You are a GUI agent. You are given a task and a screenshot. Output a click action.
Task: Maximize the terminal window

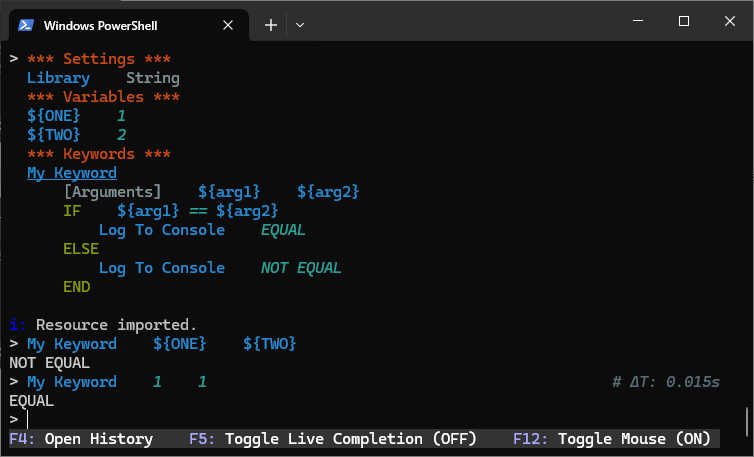[684, 21]
